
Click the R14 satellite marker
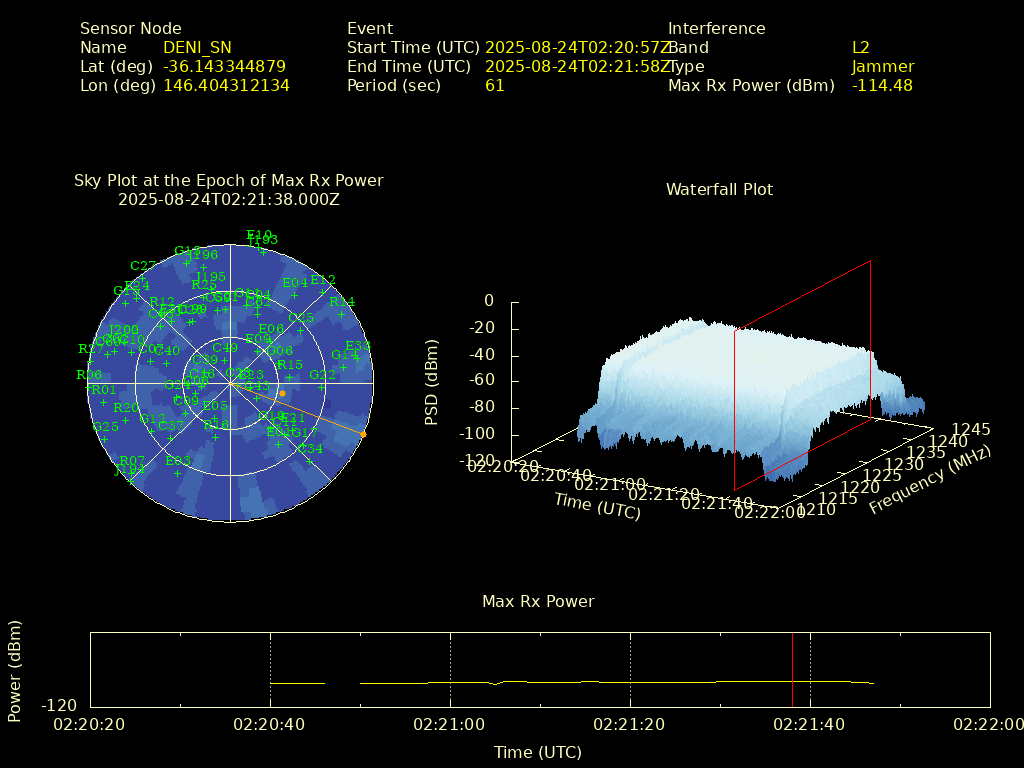(x=342, y=313)
